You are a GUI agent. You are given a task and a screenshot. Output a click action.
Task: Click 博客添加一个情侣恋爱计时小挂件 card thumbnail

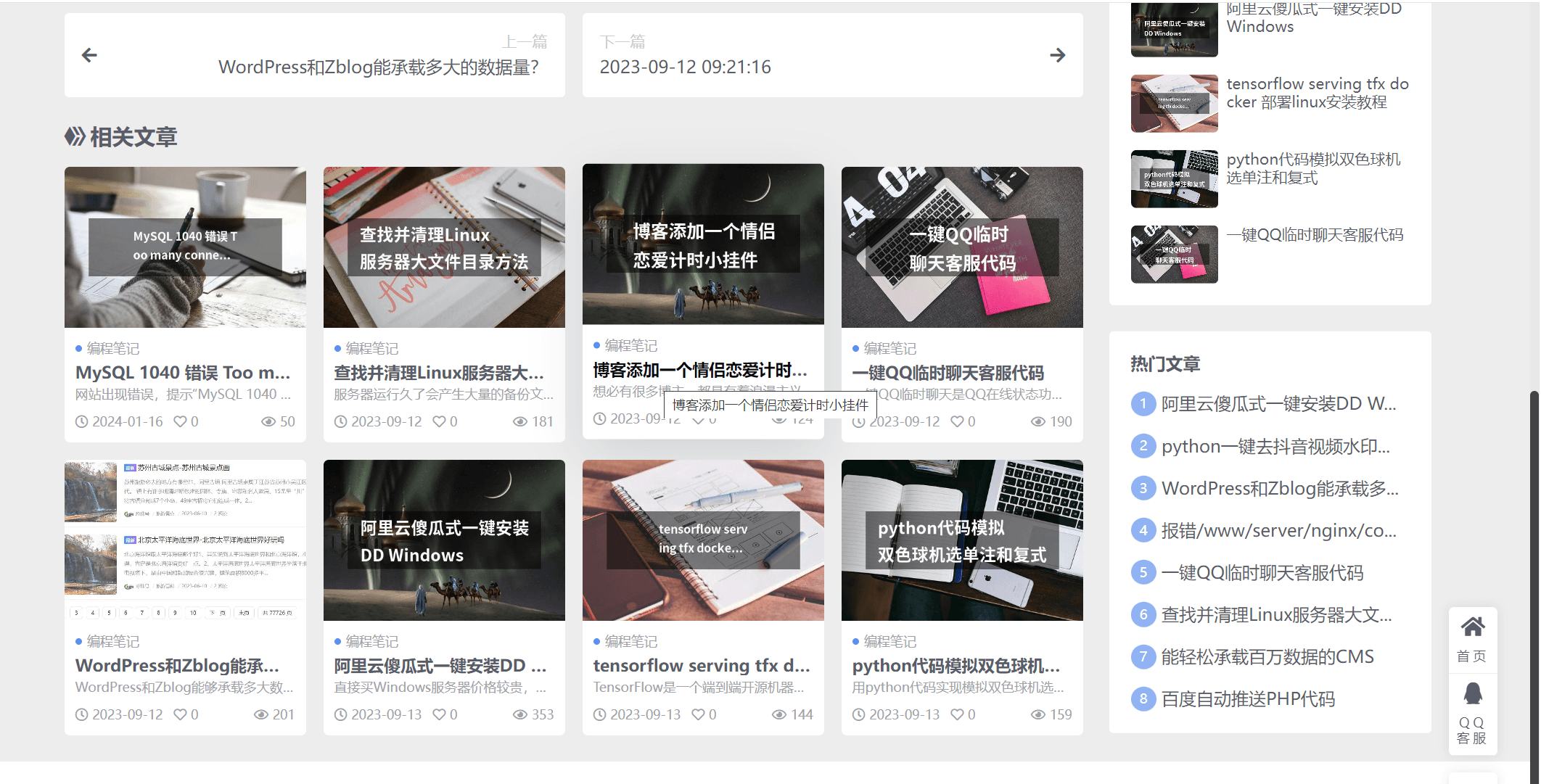click(x=703, y=244)
